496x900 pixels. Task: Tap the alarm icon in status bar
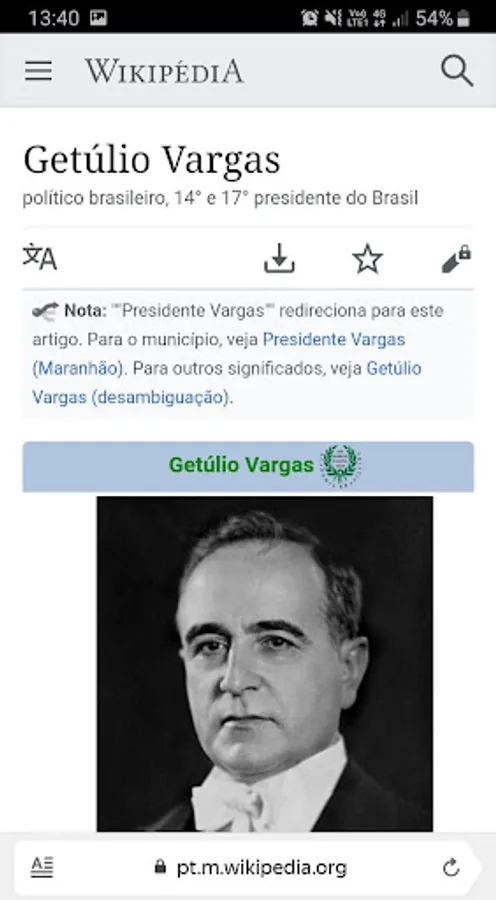point(309,18)
